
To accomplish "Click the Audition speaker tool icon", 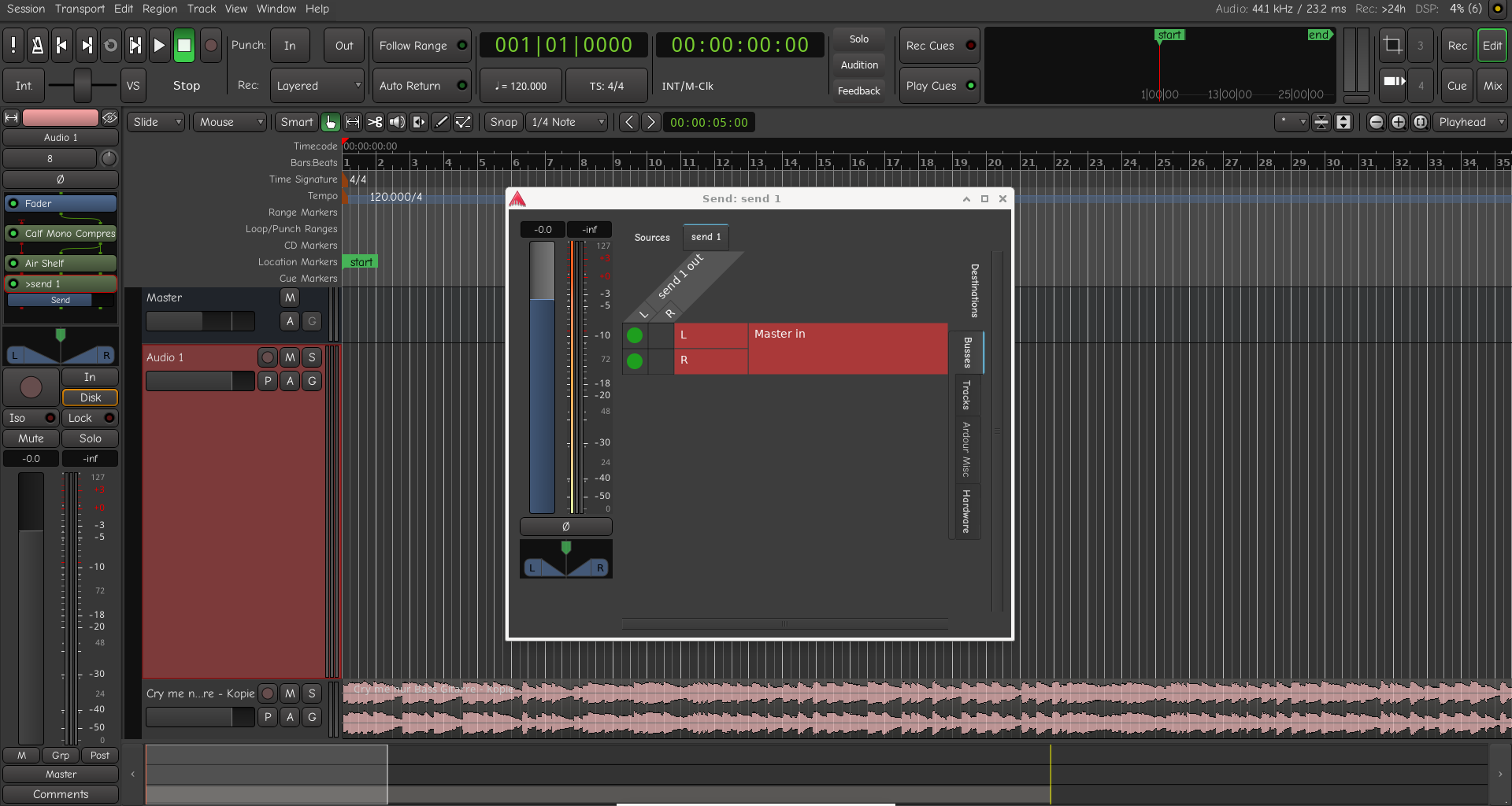I will point(397,122).
